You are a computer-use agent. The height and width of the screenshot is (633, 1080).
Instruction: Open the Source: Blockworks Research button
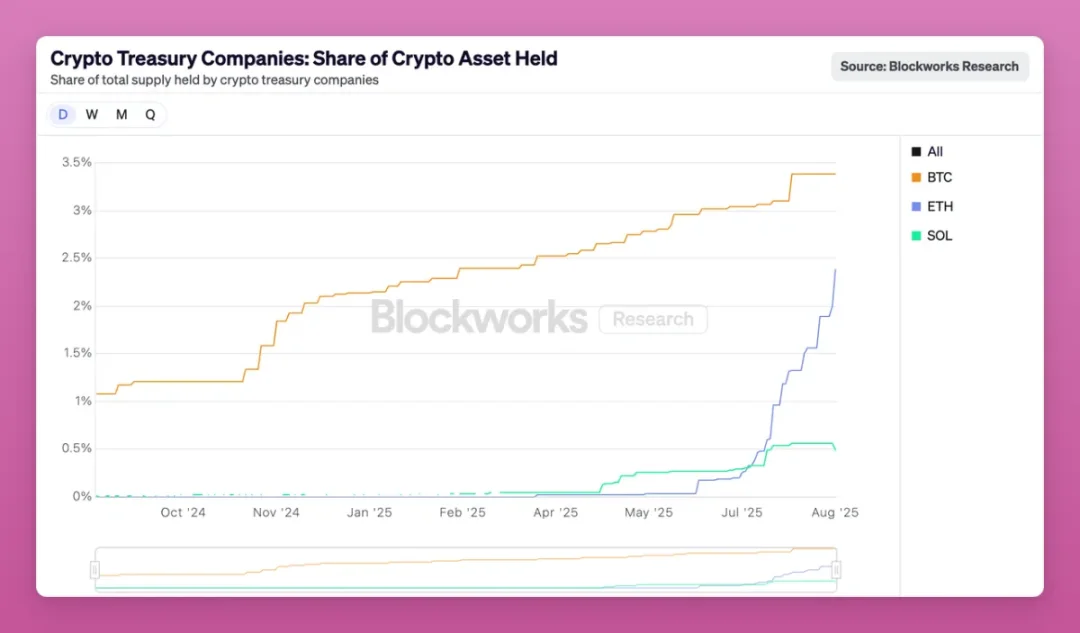click(x=929, y=67)
